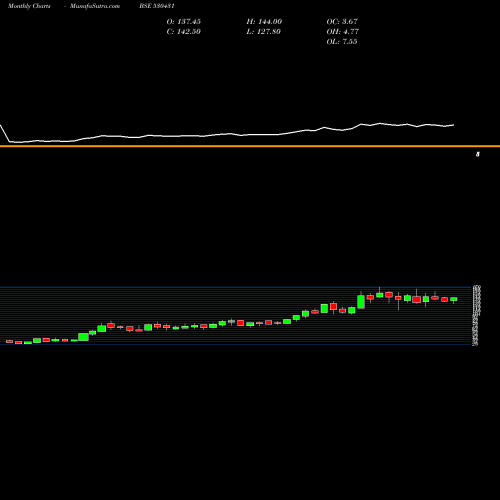
Task: Click the 'BSE 539431' symbol text
Action: pos(157,6)
